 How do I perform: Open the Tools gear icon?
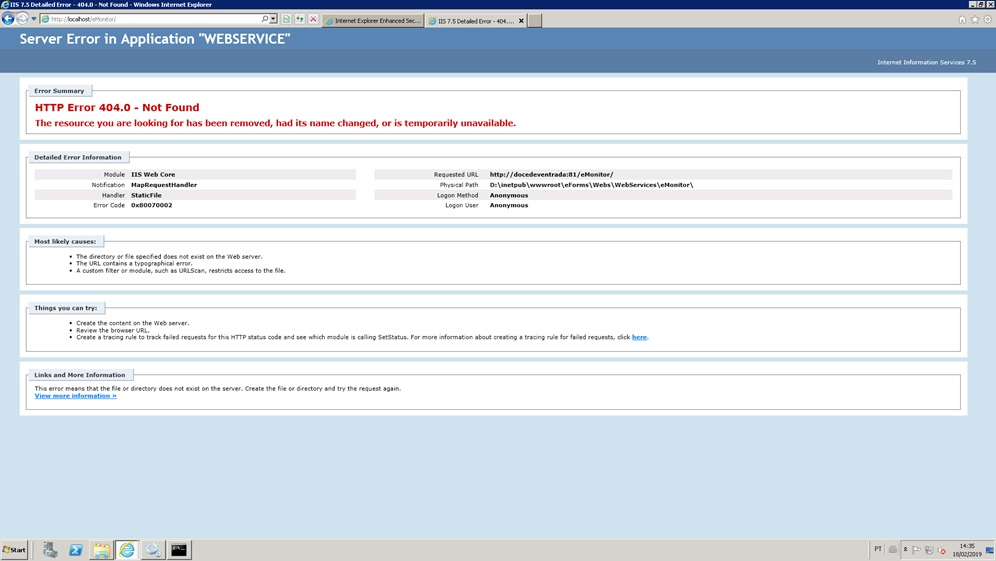(x=988, y=19)
